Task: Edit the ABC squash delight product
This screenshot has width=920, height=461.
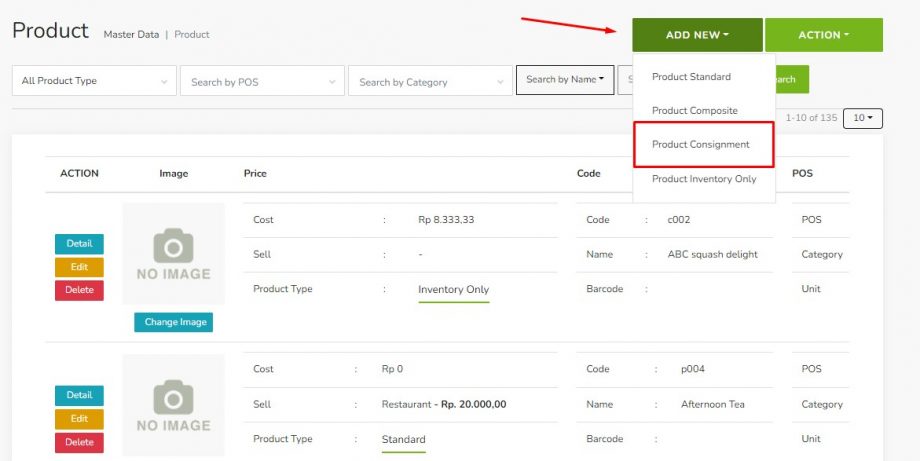Action: coord(79,267)
